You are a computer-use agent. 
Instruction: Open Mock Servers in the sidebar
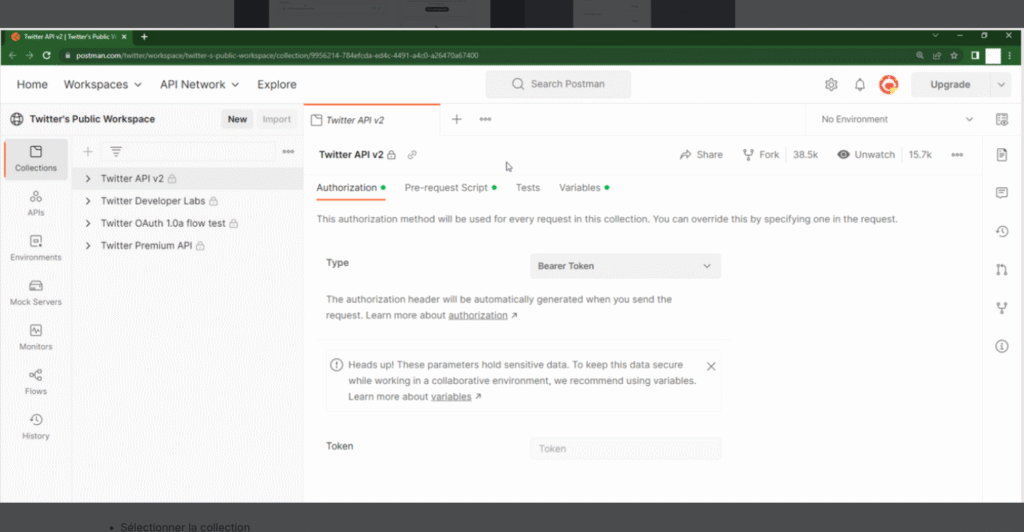point(36,292)
